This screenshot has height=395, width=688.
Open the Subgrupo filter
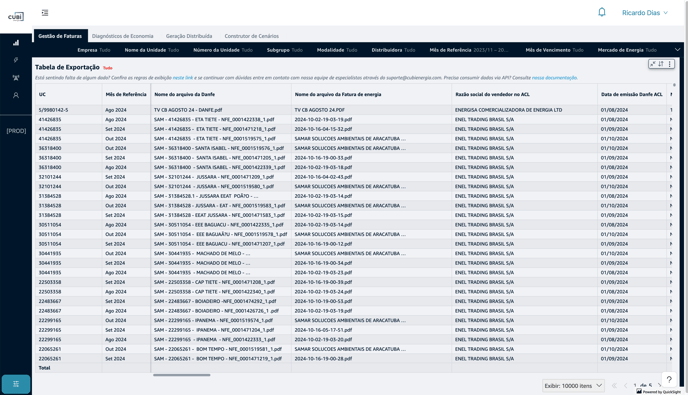point(285,50)
